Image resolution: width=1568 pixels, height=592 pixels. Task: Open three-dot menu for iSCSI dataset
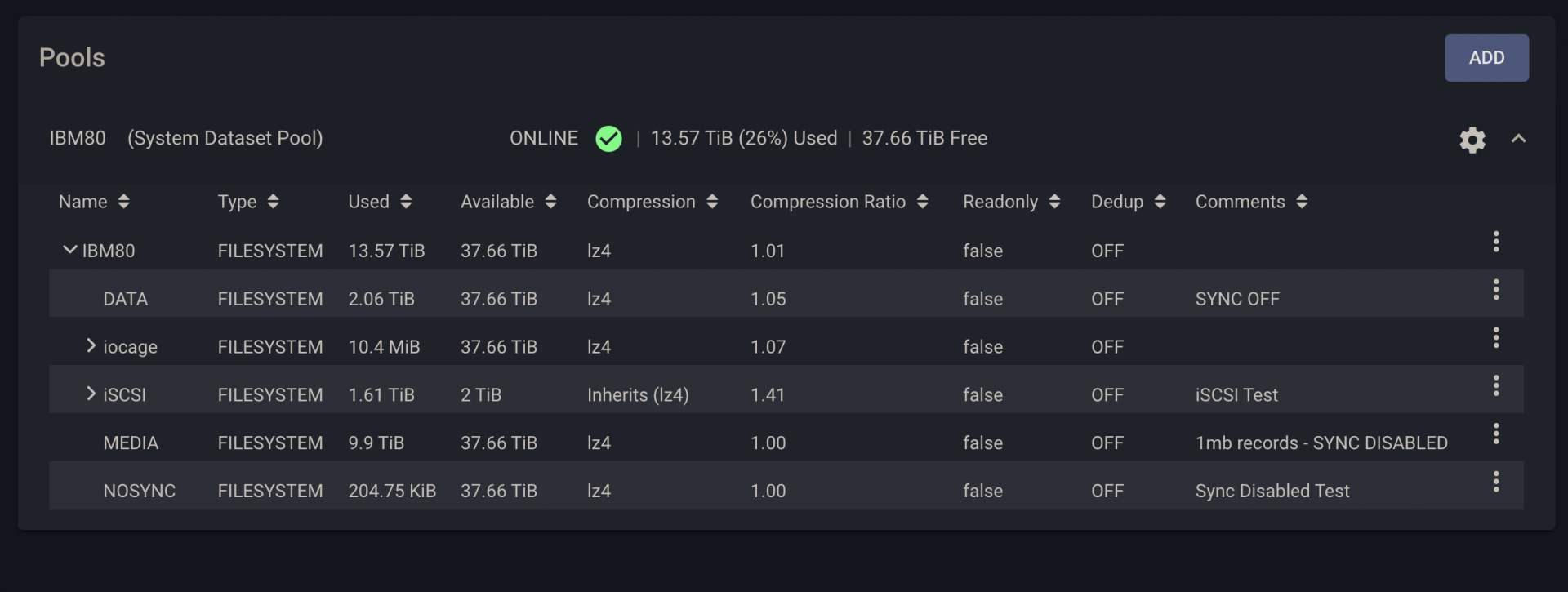[1495, 385]
